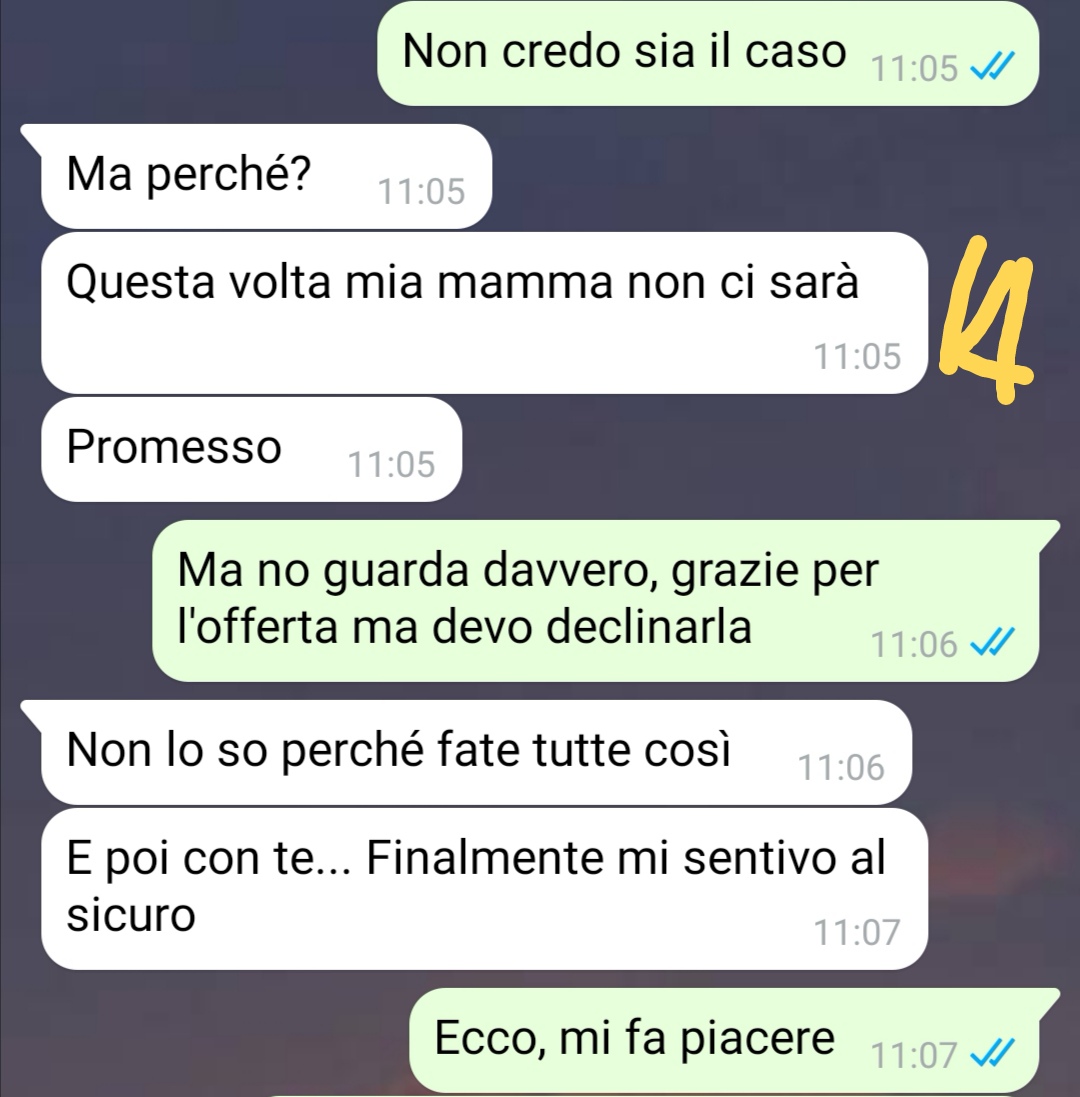Screen dimensions: 1080x1097
Task: Tap the 11:05 timestamp on 'Ma perché?'
Action: (421, 191)
